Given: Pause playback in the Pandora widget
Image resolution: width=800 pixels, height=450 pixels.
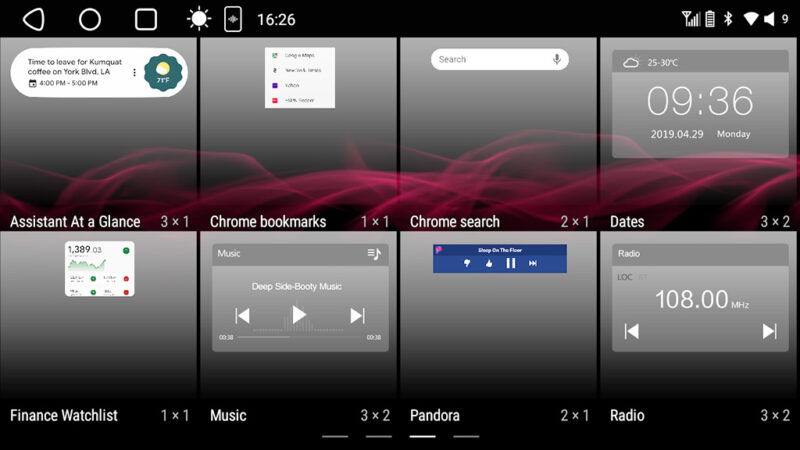Looking at the screenshot, I should [x=511, y=263].
